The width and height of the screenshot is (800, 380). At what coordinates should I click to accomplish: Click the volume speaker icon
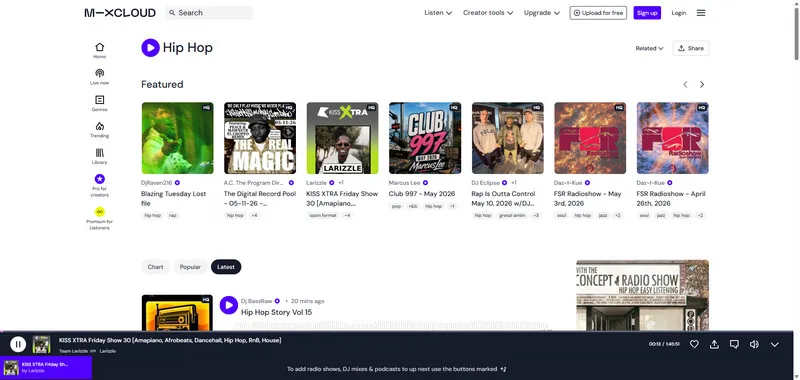pyautogui.click(x=754, y=344)
